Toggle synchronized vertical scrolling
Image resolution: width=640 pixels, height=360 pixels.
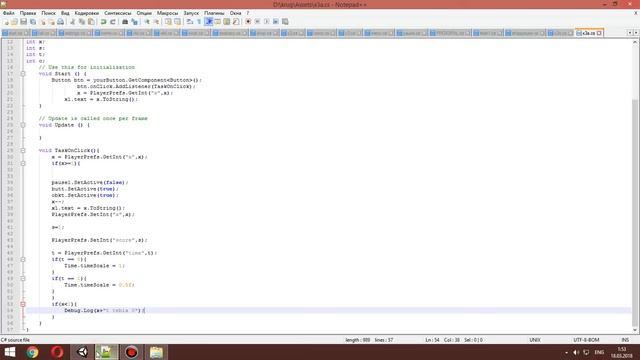168,22
